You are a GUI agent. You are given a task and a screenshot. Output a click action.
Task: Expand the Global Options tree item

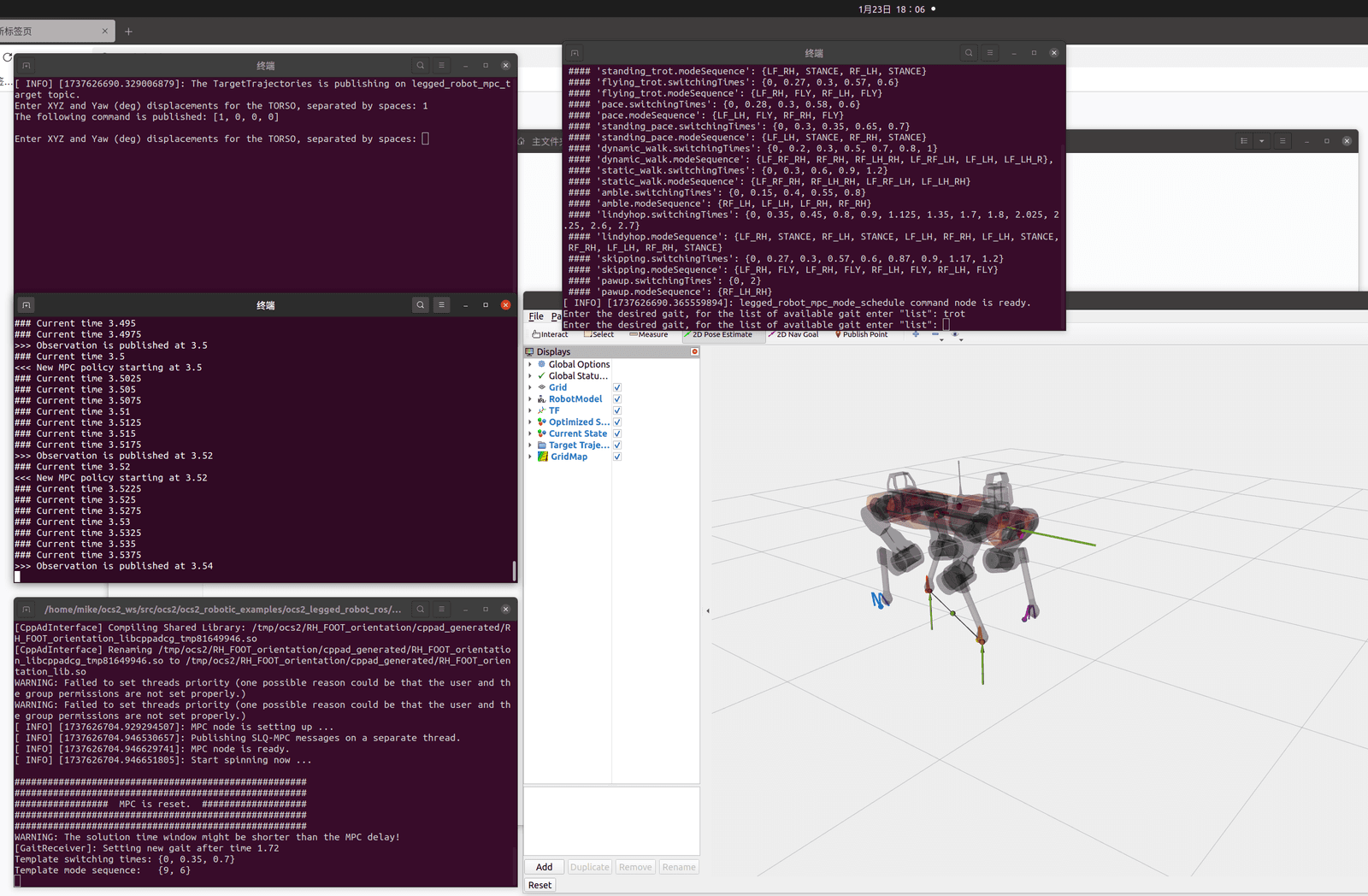530,364
